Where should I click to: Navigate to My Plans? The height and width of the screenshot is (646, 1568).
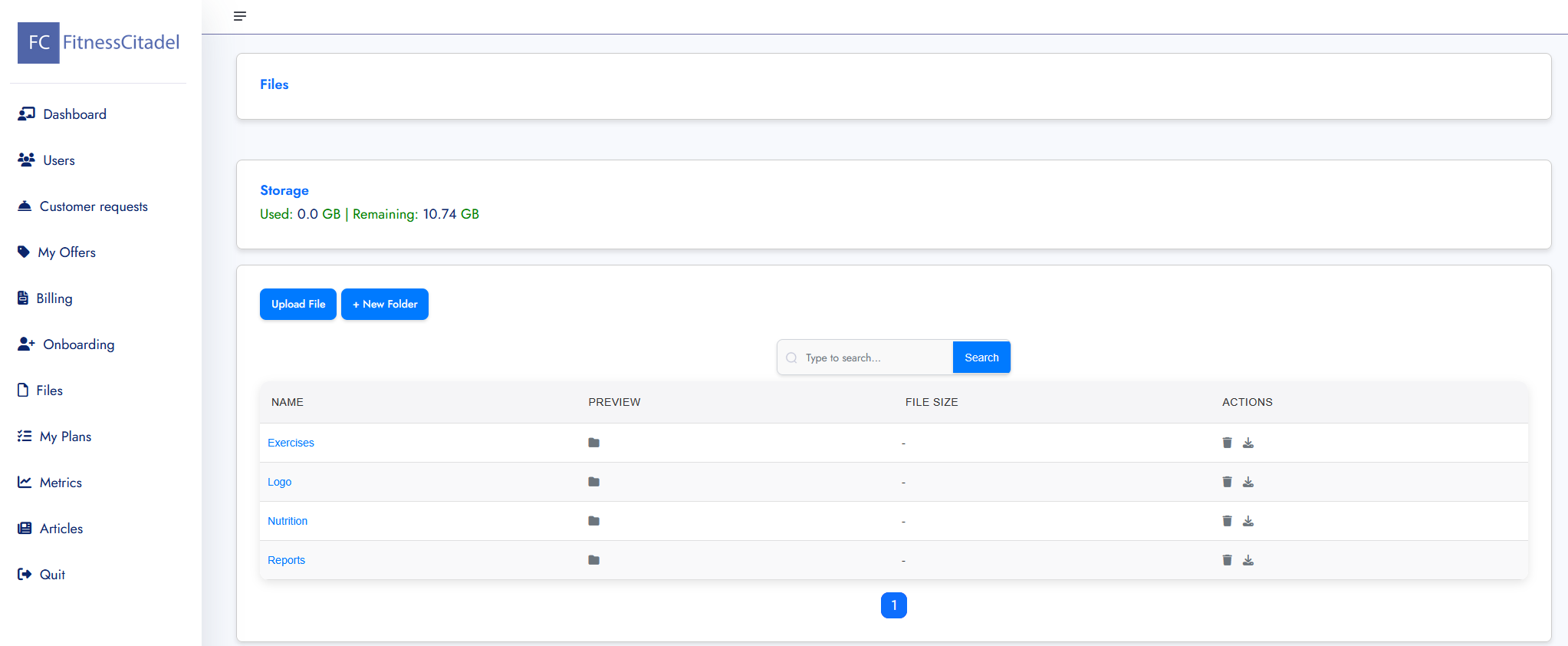pyautogui.click(x=65, y=437)
